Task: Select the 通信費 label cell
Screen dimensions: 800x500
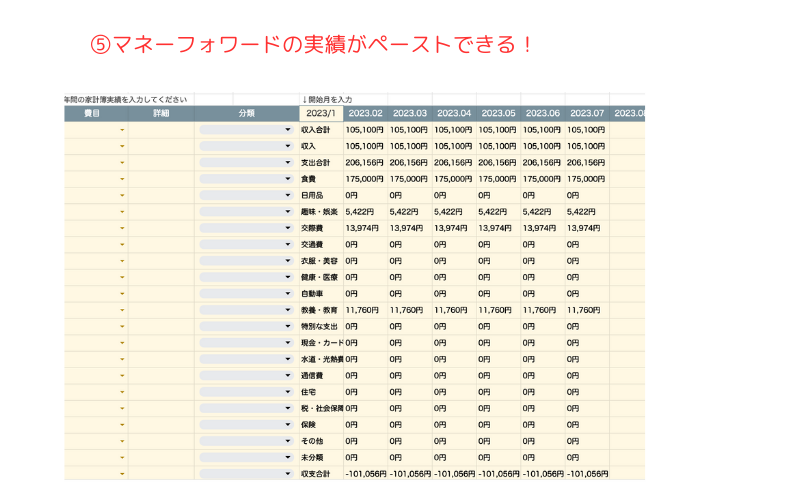Action: [x=321, y=376]
